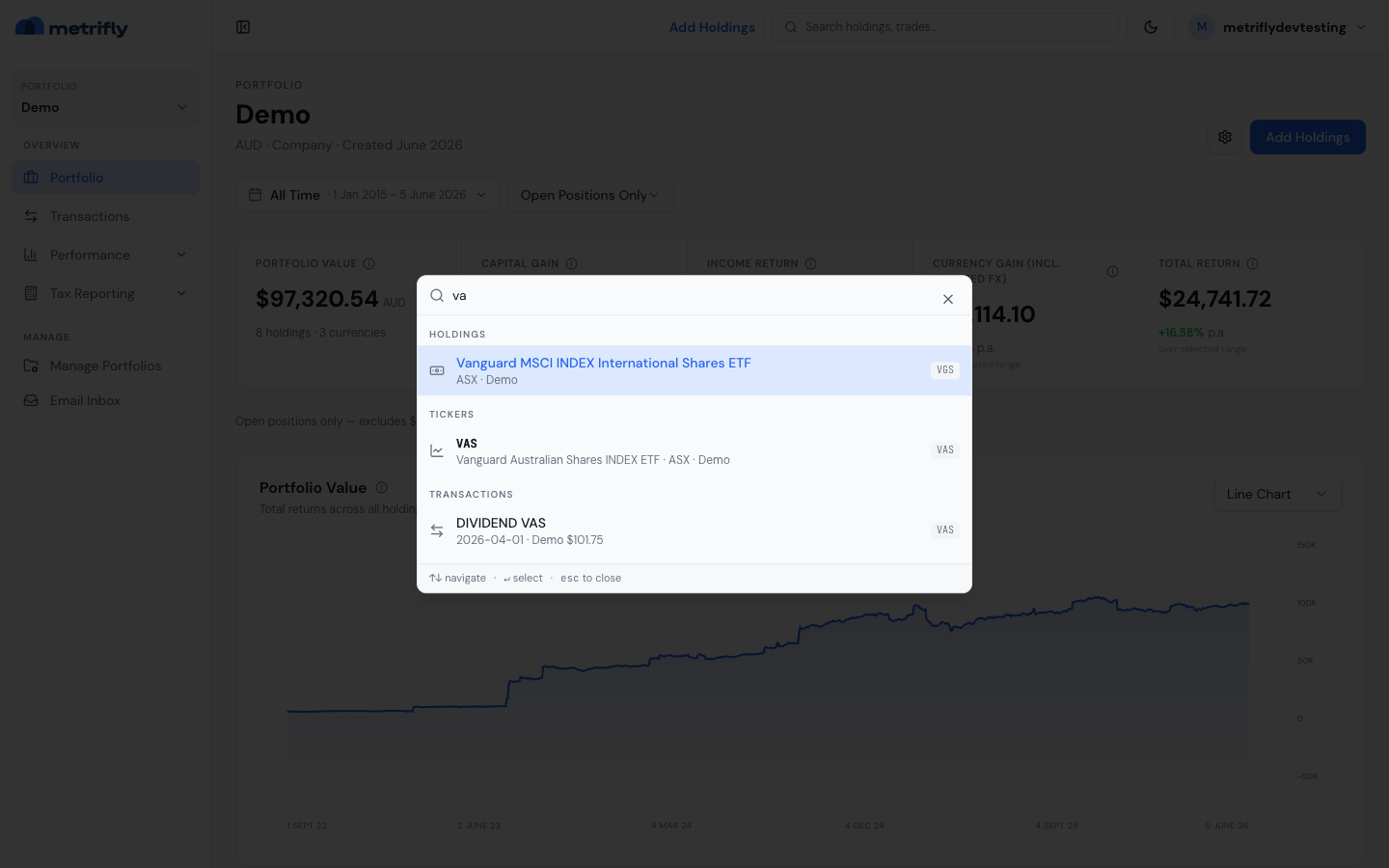Click the info icon next to Income Return
The width and height of the screenshot is (1389, 868).
pyautogui.click(x=810, y=263)
